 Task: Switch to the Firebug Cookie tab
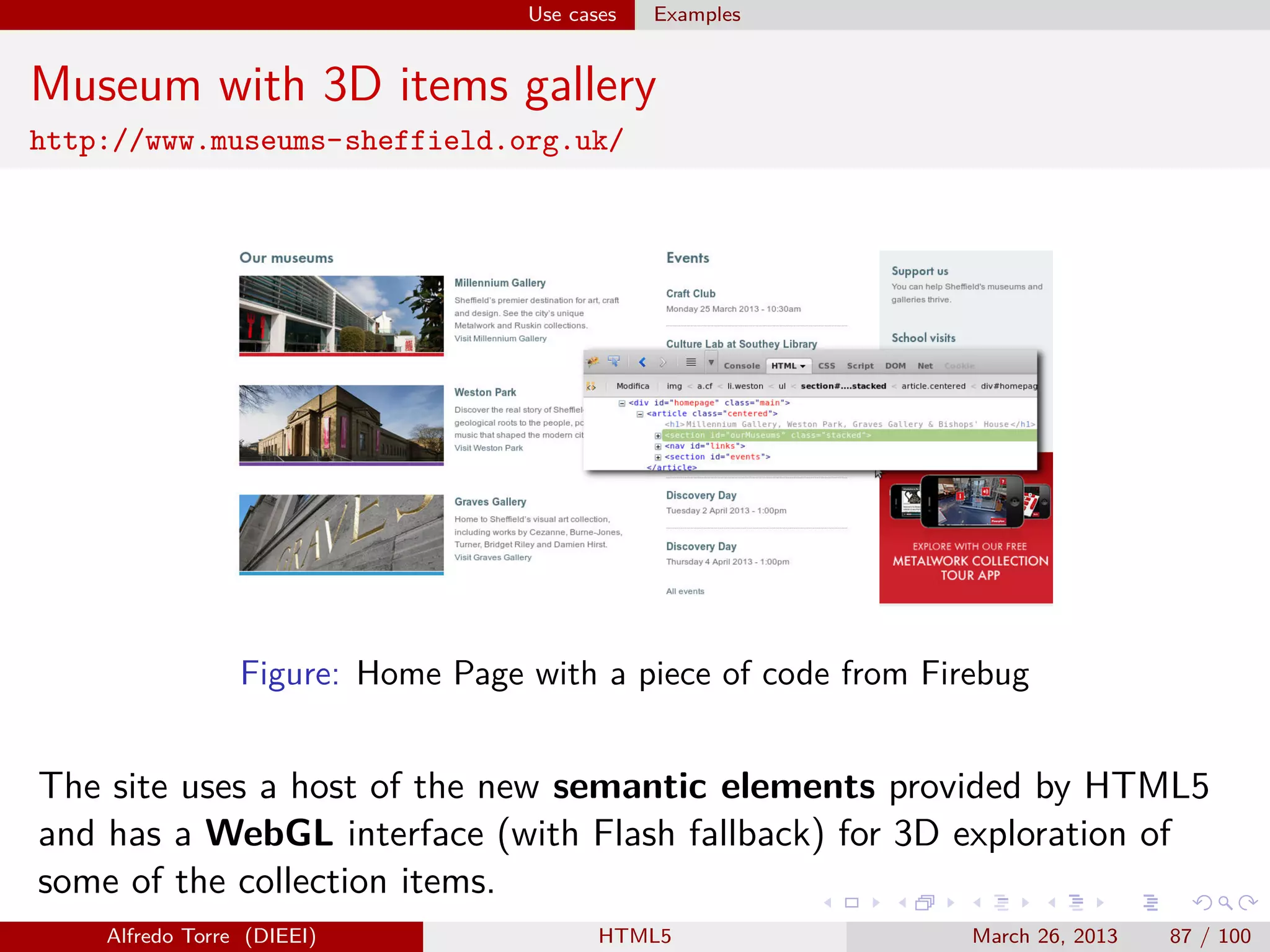[x=959, y=366]
